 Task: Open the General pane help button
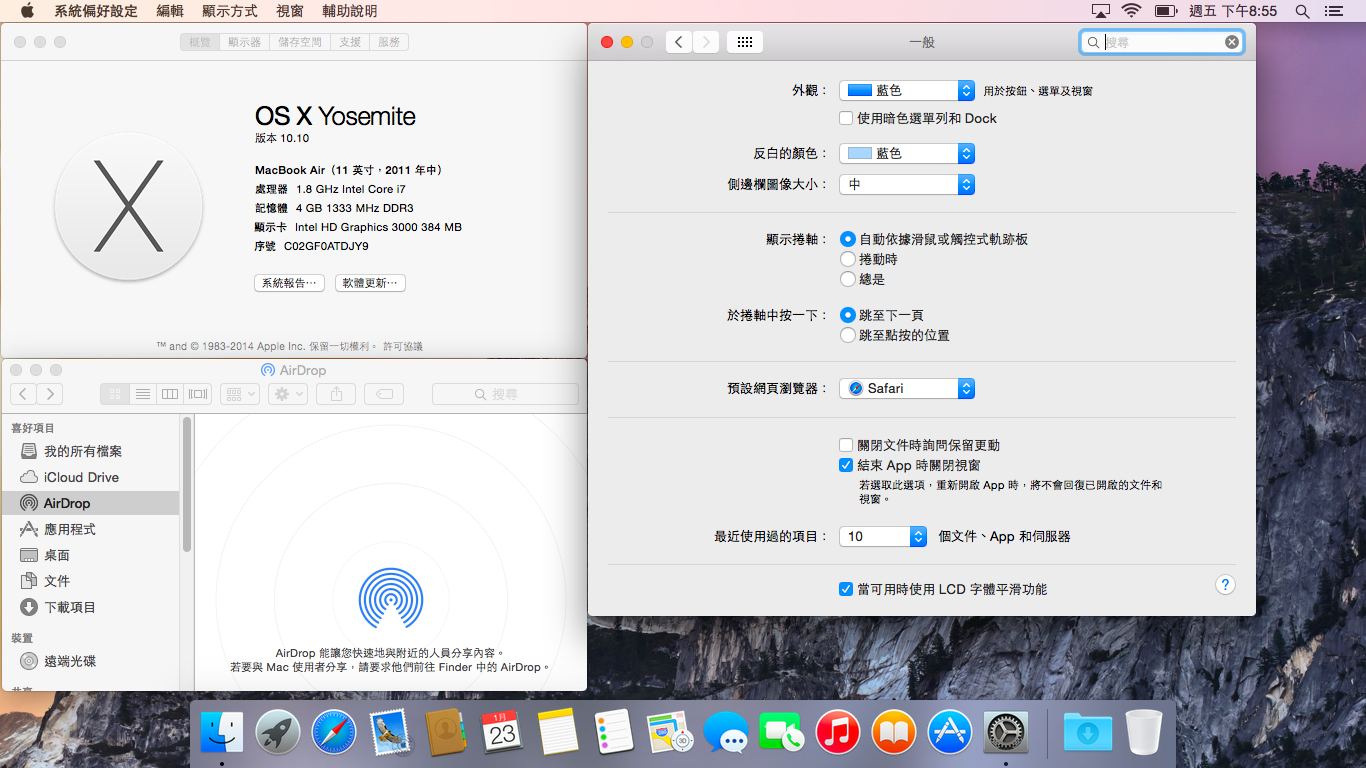(x=1226, y=585)
